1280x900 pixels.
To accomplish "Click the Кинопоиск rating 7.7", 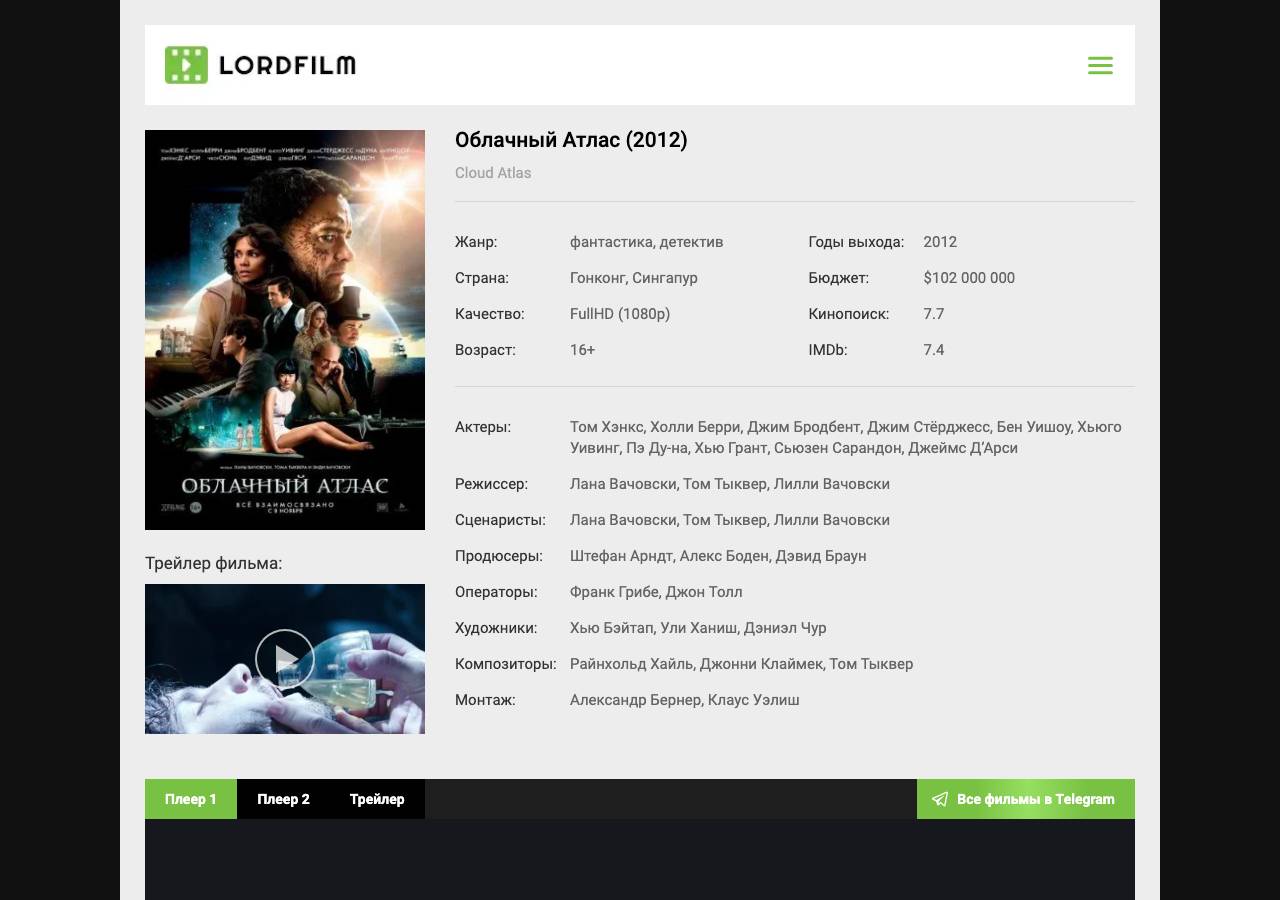I will tap(934, 314).
